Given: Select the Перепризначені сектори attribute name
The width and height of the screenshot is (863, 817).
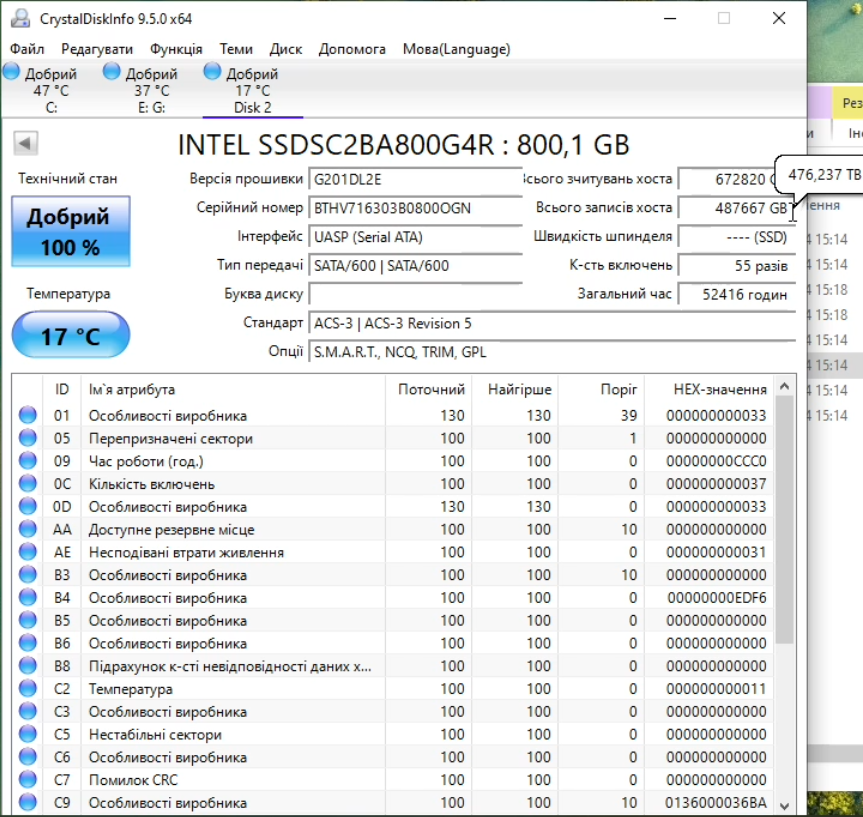Looking at the screenshot, I should (x=171, y=439).
